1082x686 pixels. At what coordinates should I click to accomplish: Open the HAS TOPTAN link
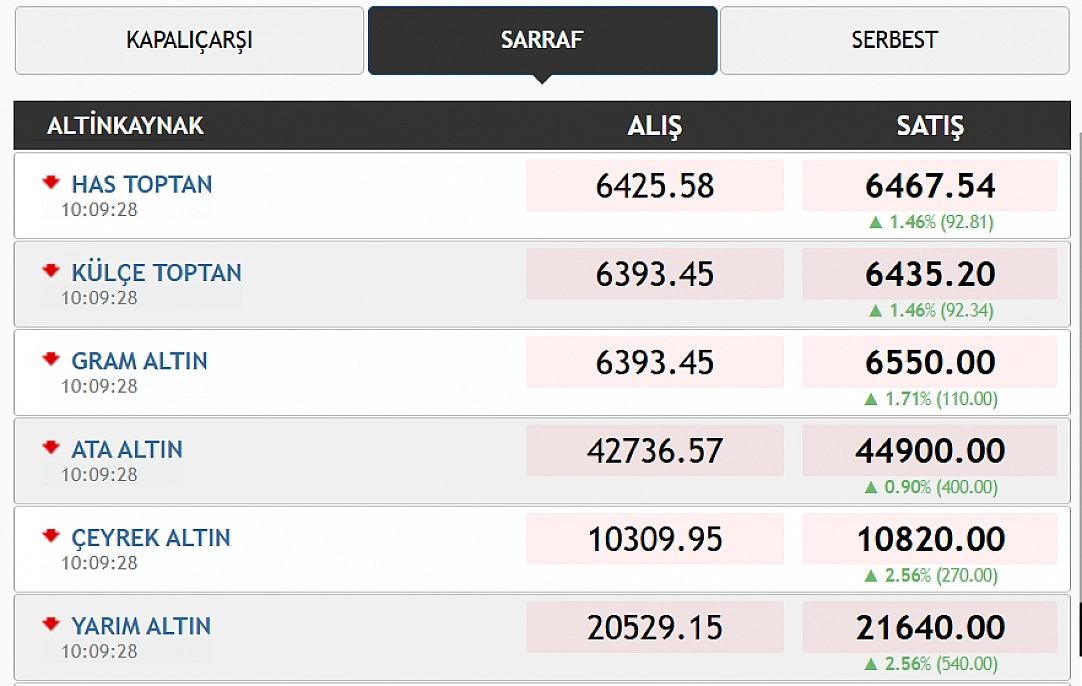(x=141, y=184)
